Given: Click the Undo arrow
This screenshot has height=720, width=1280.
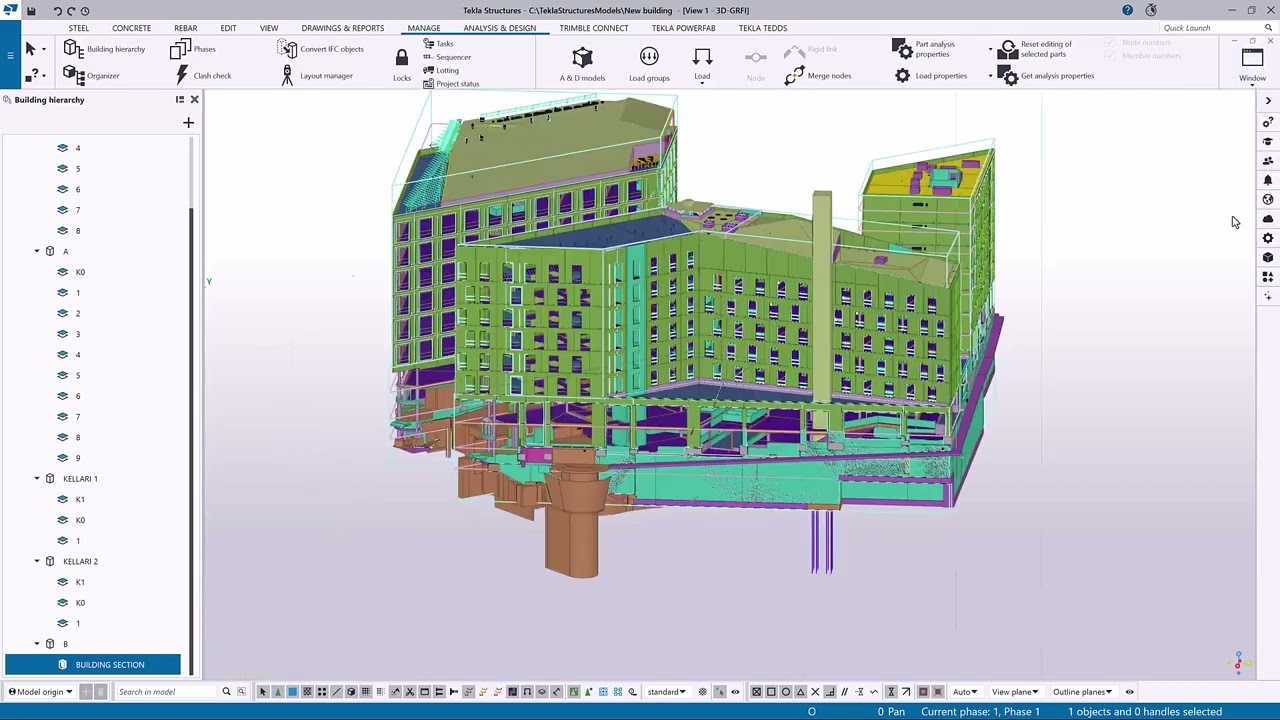Looking at the screenshot, I should (57, 10).
